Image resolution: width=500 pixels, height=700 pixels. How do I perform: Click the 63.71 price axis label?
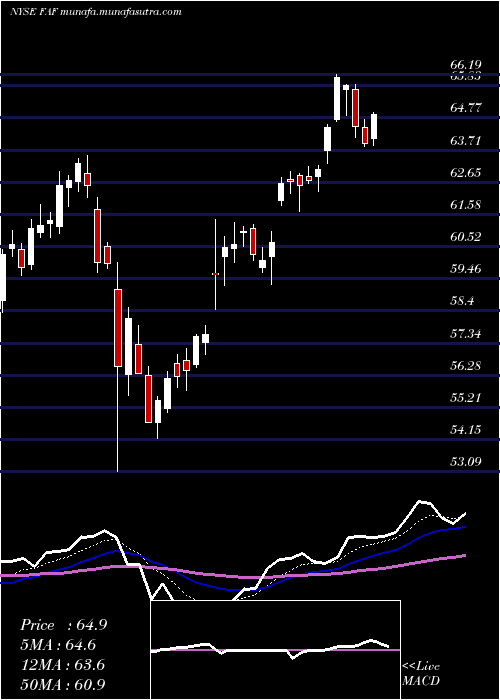click(x=466, y=141)
